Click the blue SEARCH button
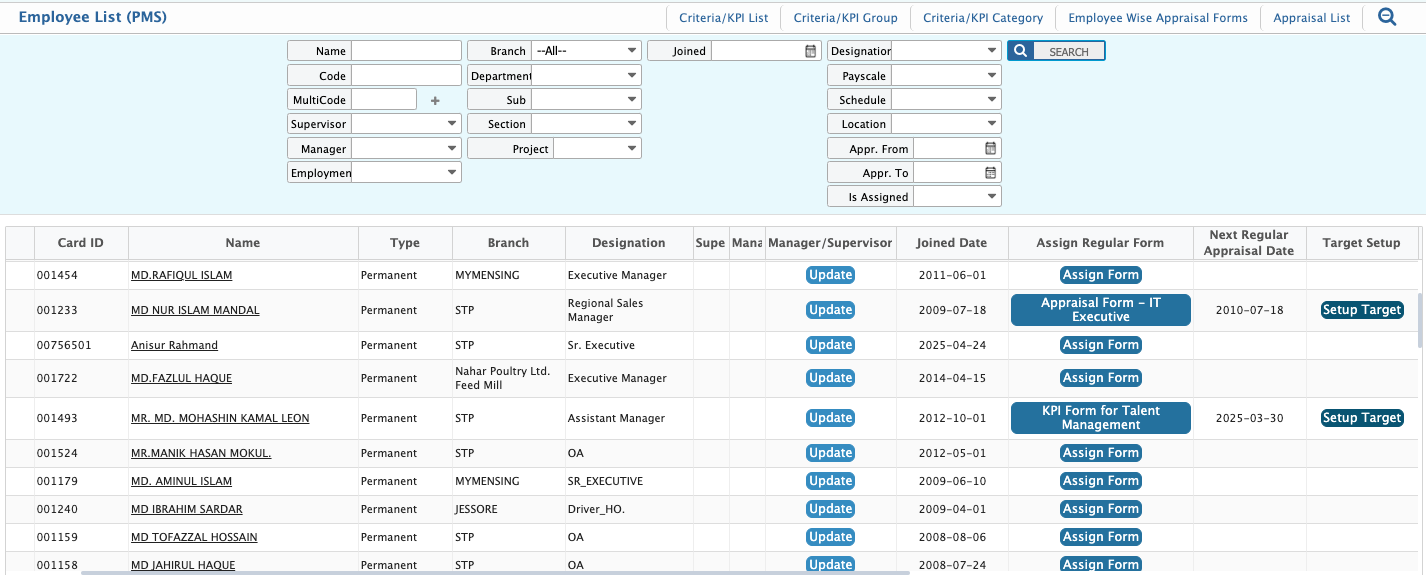This screenshot has width=1426, height=575. click(x=1056, y=51)
